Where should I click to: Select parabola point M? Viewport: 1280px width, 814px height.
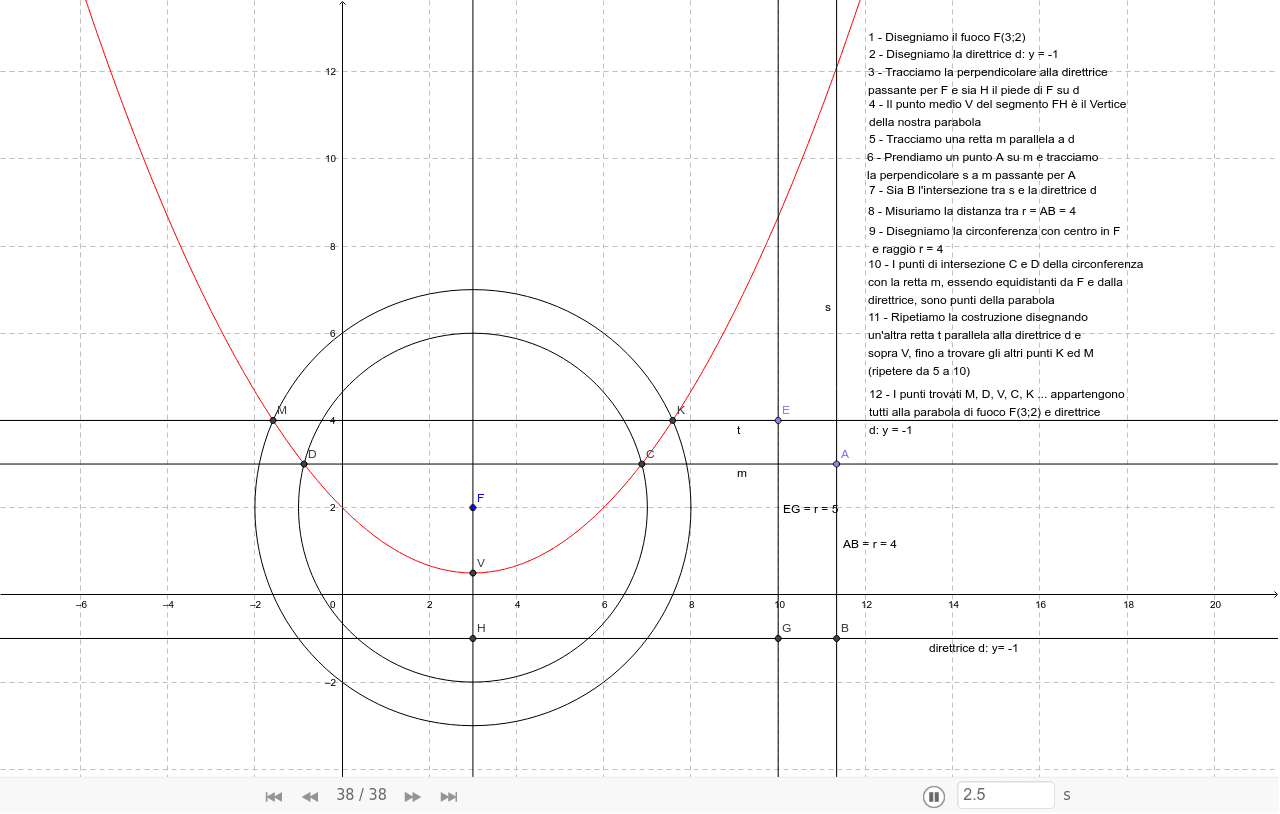[272, 420]
